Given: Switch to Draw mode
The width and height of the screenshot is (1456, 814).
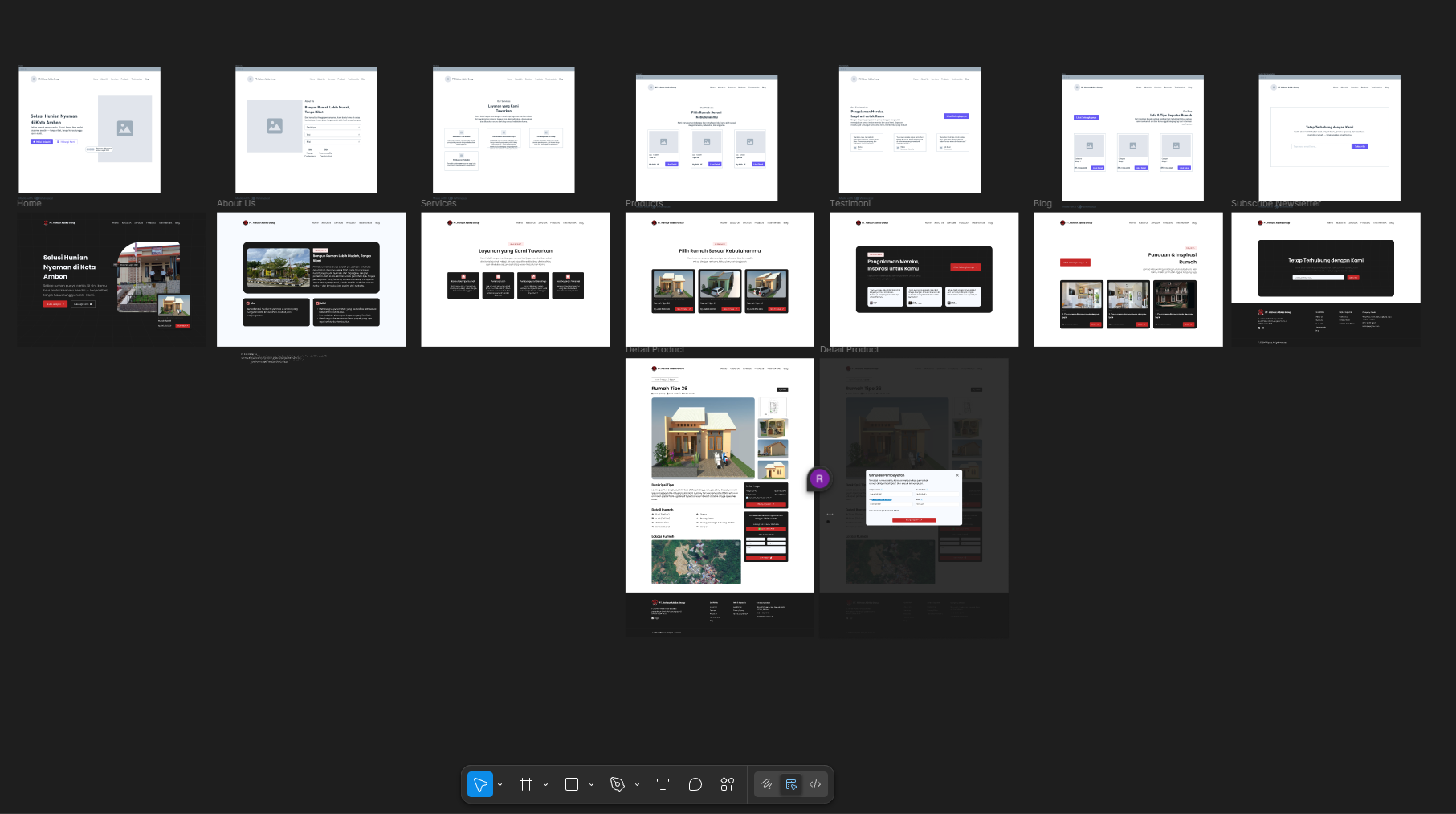Looking at the screenshot, I should point(767,784).
